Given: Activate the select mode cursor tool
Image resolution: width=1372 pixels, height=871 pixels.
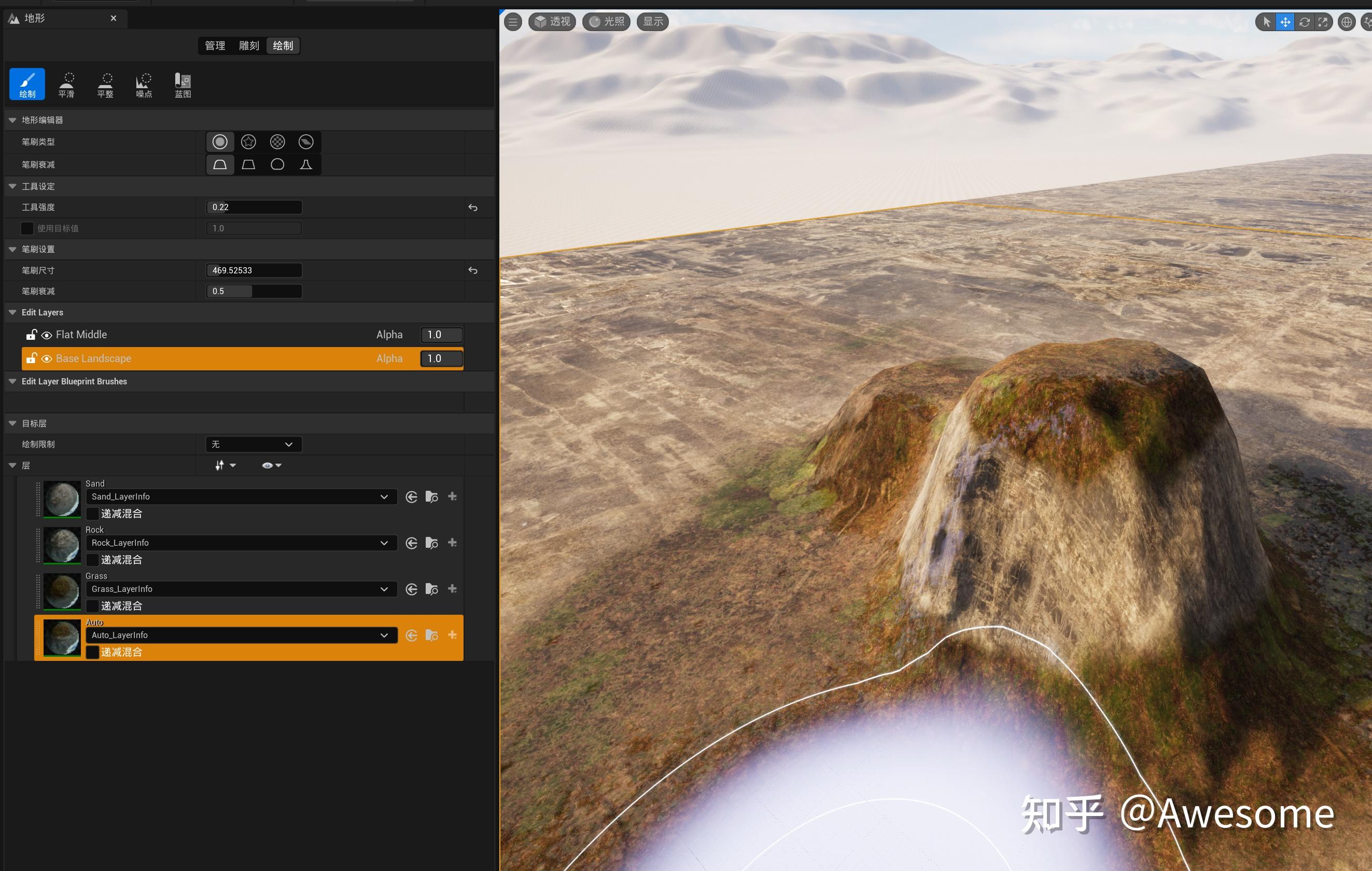Looking at the screenshot, I should [1267, 22].
